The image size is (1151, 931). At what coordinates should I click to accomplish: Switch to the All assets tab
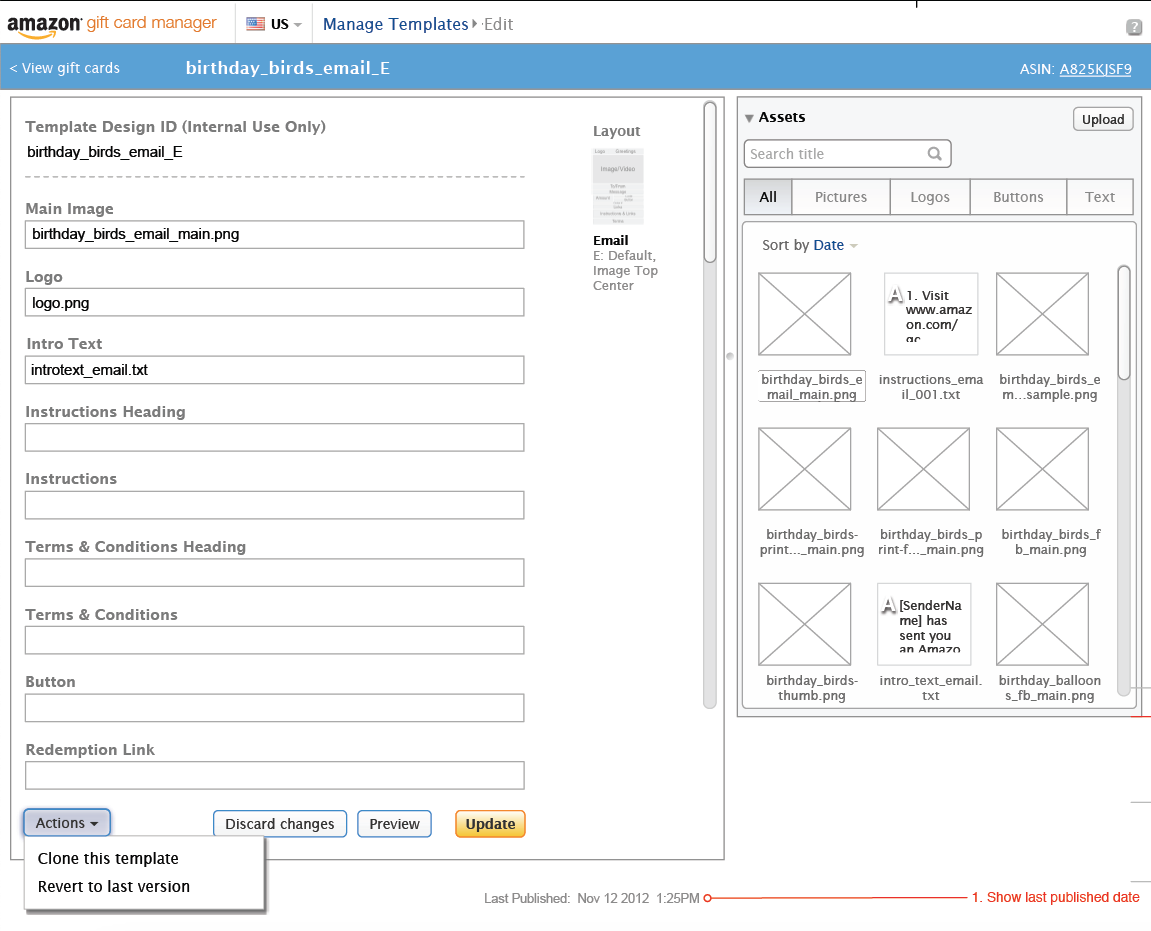click(x=768, y=197)
